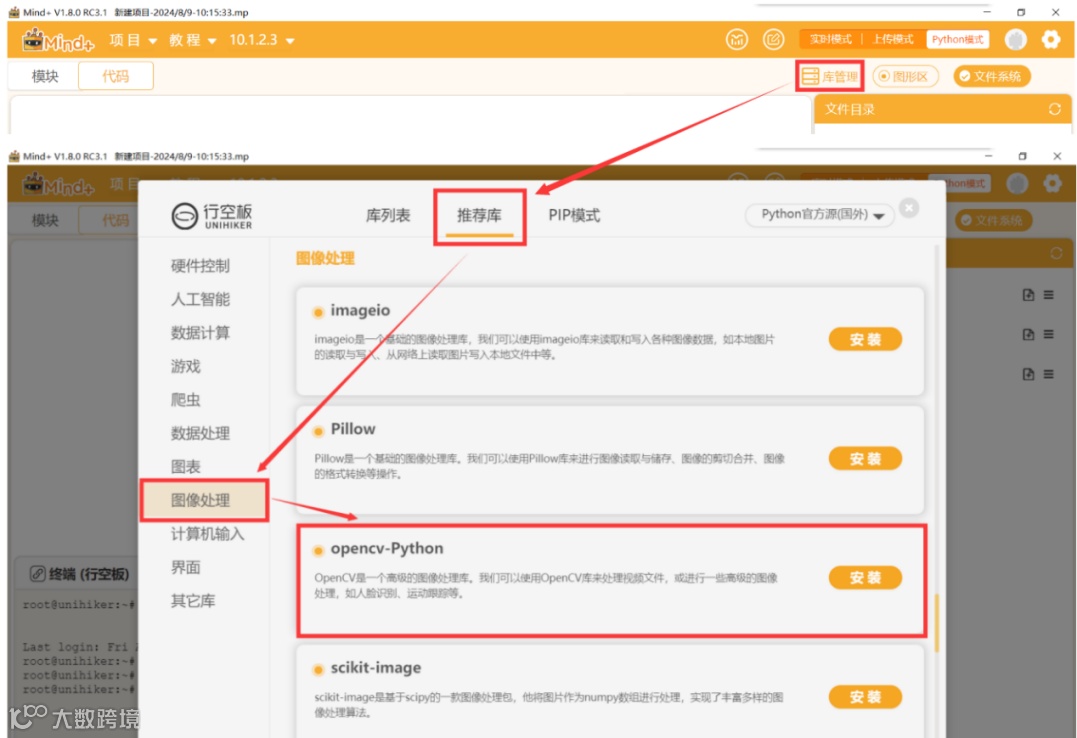Select the 界面 category
Screen dimensions: 1077x738
click(185, 568)
